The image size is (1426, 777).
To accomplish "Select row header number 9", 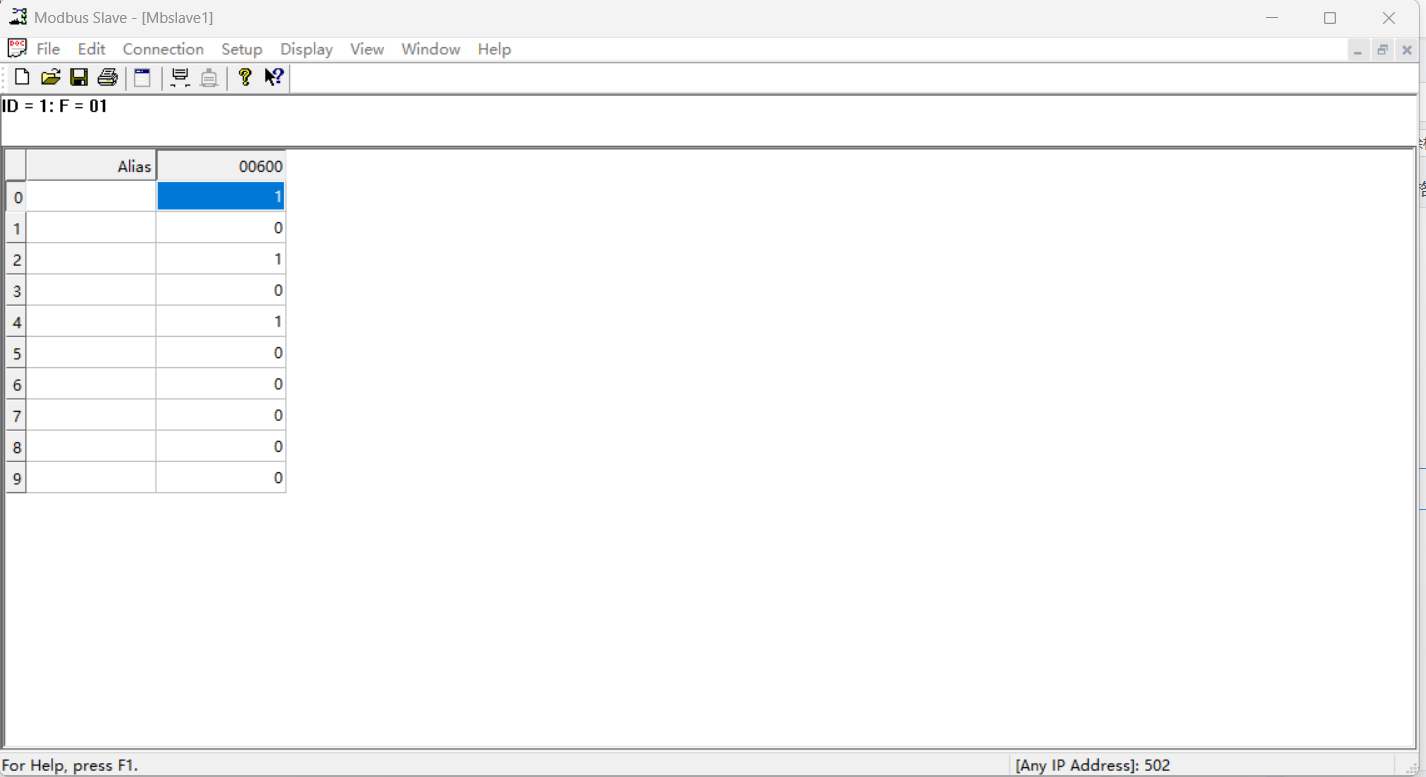I will (x=16, y=478).
